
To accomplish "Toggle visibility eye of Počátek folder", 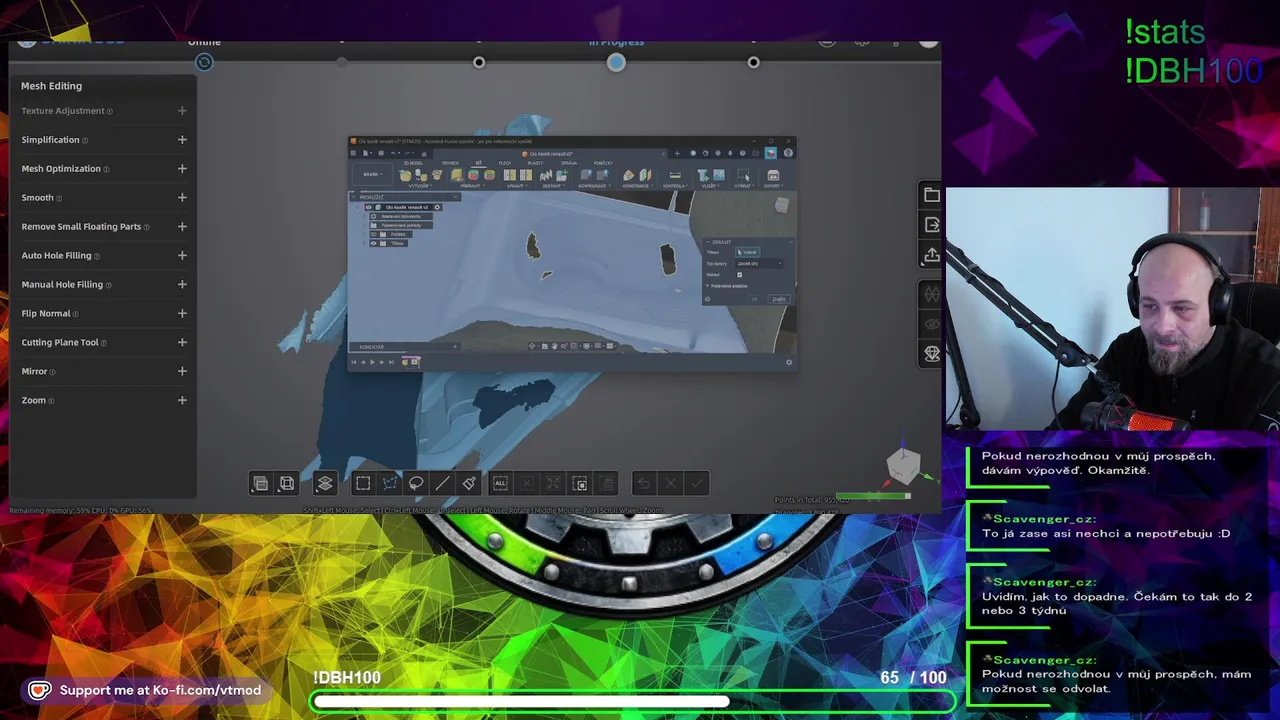I will (x=373, y=234).
